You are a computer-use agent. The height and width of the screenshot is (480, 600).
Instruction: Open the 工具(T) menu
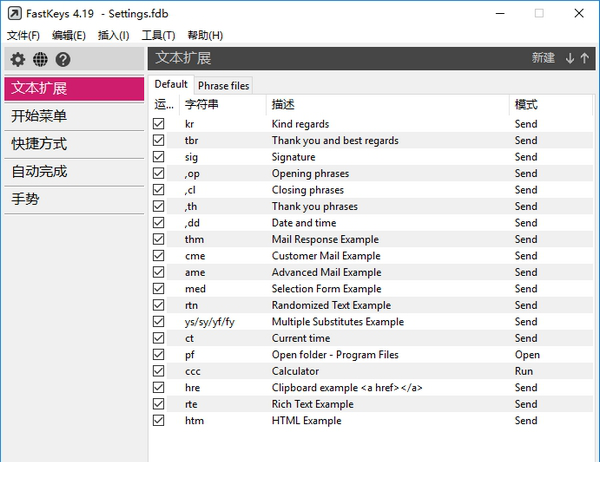[x=158, y=35]
